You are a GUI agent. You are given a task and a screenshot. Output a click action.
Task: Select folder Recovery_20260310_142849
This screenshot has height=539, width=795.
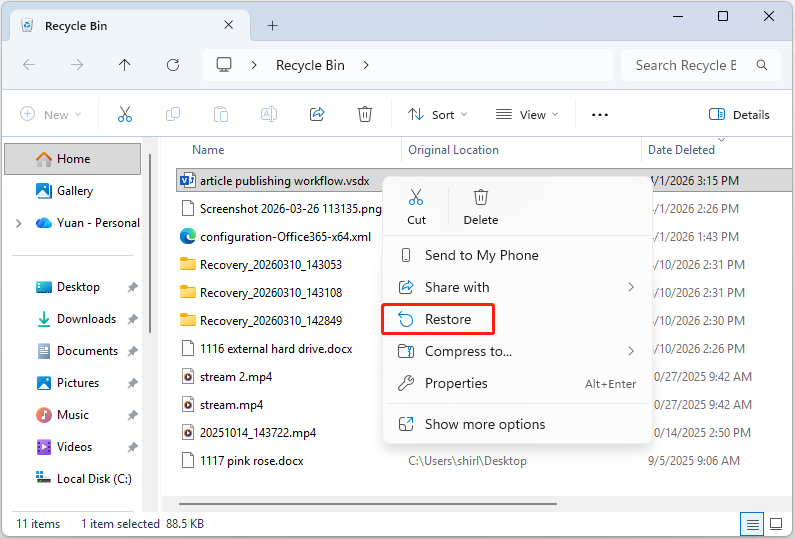[x=271, y=320]
